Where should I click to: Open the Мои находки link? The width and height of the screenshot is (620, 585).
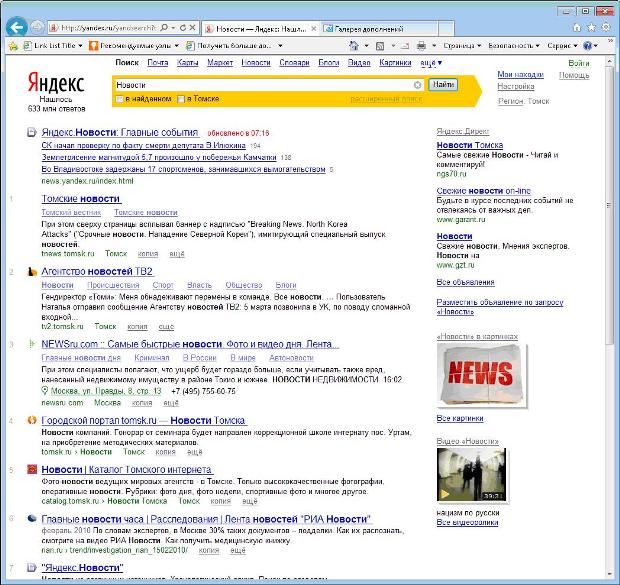(x=520, y=74)
